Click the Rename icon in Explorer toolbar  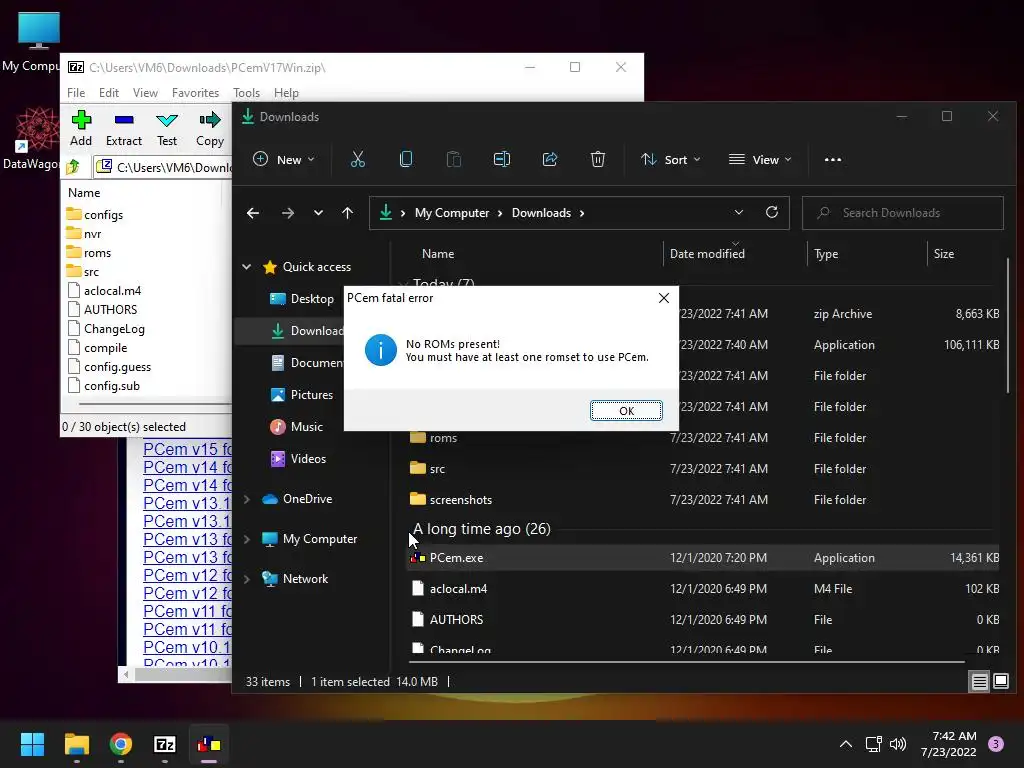click(502, 159)
